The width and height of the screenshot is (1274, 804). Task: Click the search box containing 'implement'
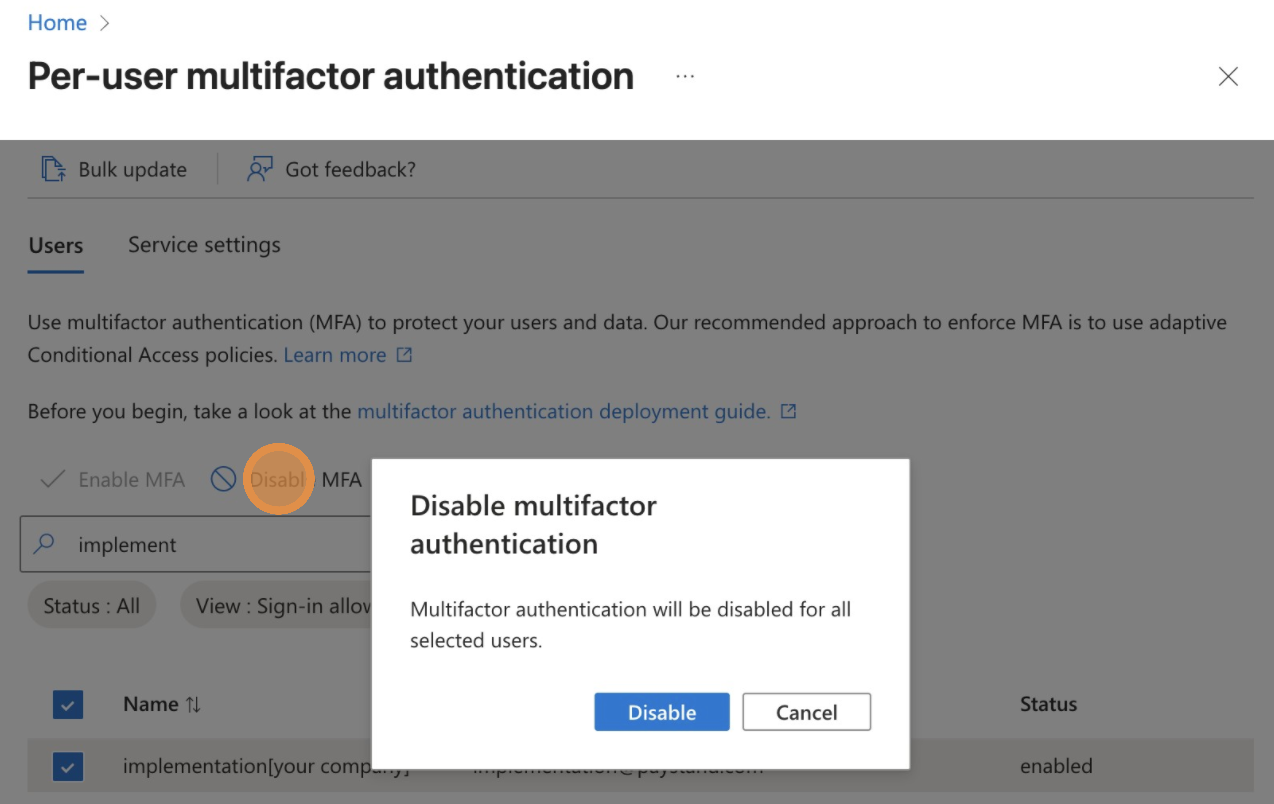[196, 545]
